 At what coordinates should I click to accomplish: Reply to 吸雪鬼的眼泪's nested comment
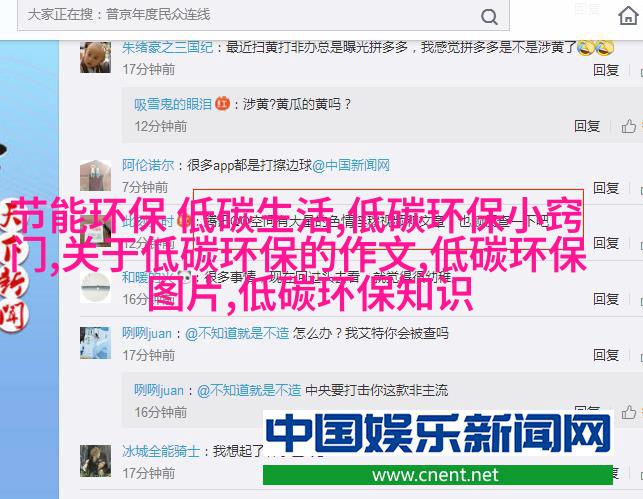click(587, 126)
